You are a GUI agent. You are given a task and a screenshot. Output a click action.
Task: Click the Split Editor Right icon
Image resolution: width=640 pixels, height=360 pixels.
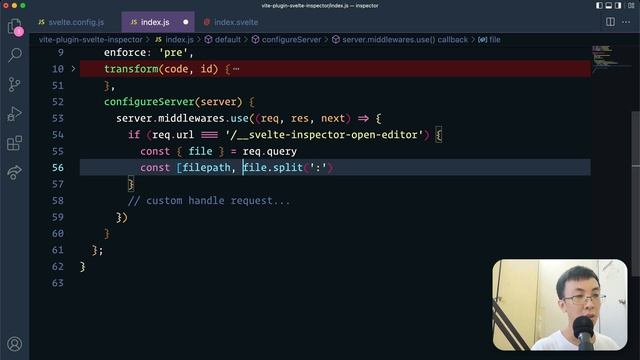coord(610,22)
